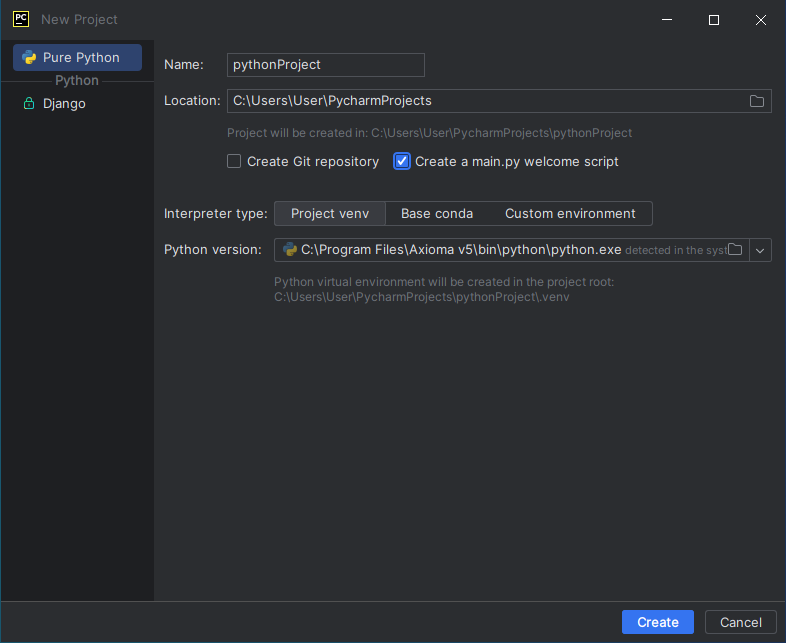Choose the Custom environment option
Image resolution: width=786 pixels, height=643 pixels.
[570, 213]
